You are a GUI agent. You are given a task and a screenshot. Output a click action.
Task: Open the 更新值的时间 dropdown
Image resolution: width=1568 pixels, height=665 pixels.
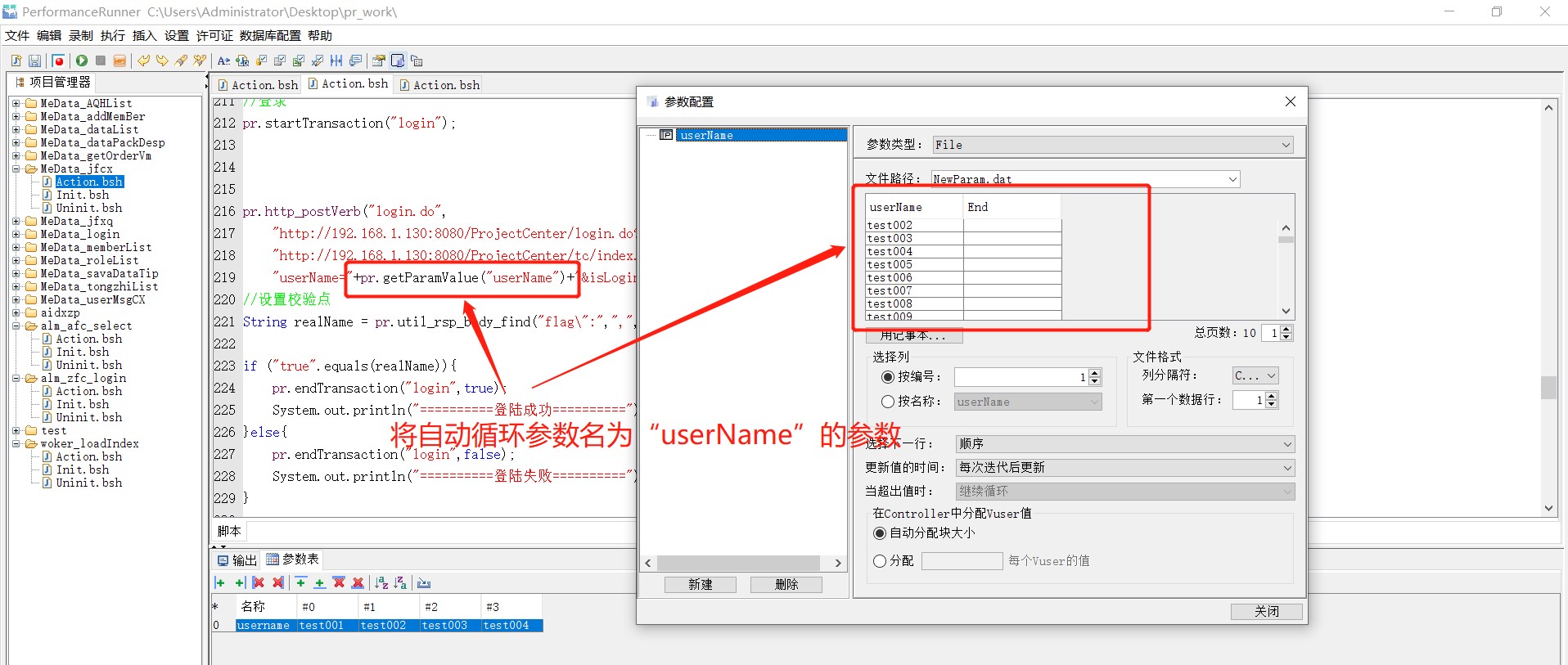1124,468
